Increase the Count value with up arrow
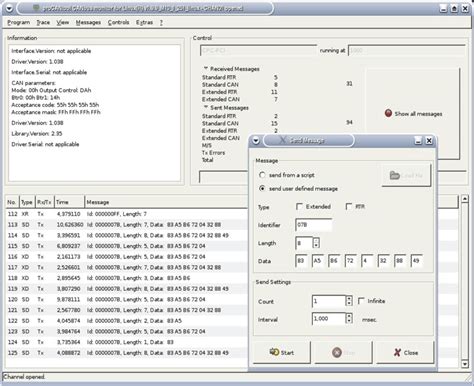This screenshot has height=386, width=474. (349, 298)
